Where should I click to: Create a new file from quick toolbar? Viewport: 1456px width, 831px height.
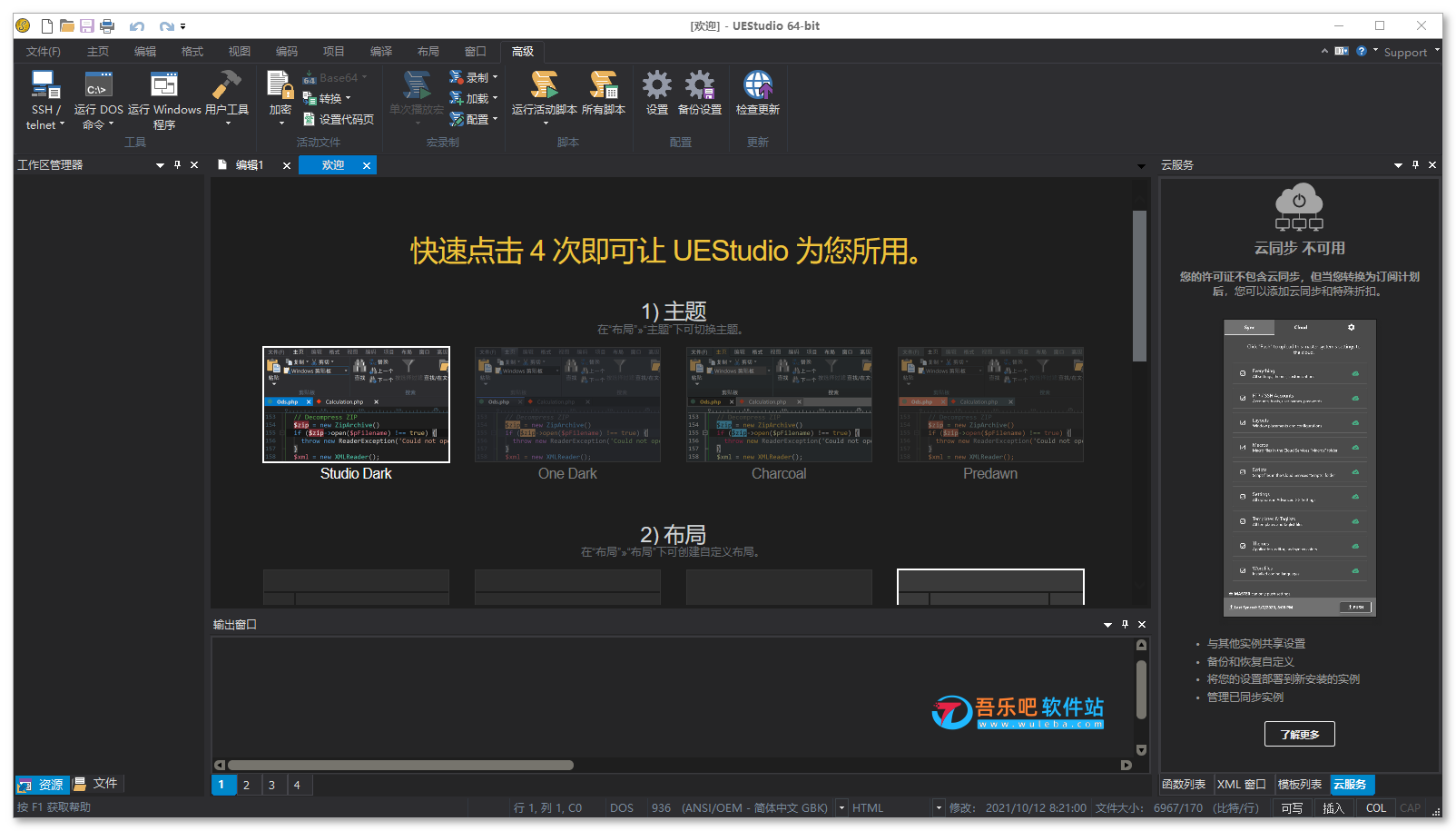click(x=47, y=26)
